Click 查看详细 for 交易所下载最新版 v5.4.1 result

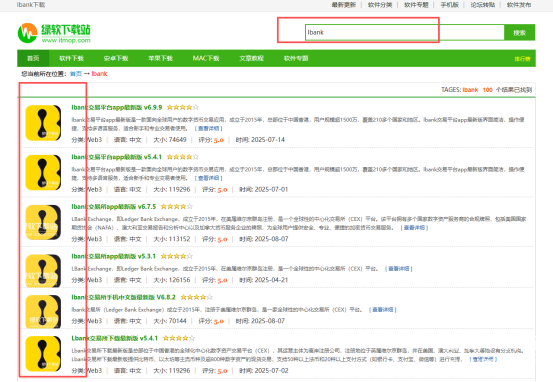click(483, 359)
